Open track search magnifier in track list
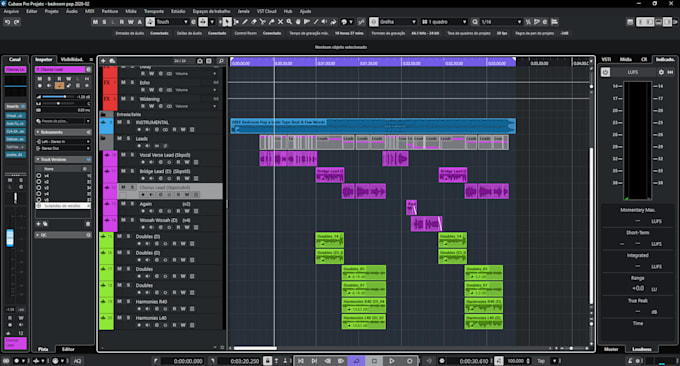Image resolution: width=680 pixels, height=366 pixels. click(x=221, y=61)
